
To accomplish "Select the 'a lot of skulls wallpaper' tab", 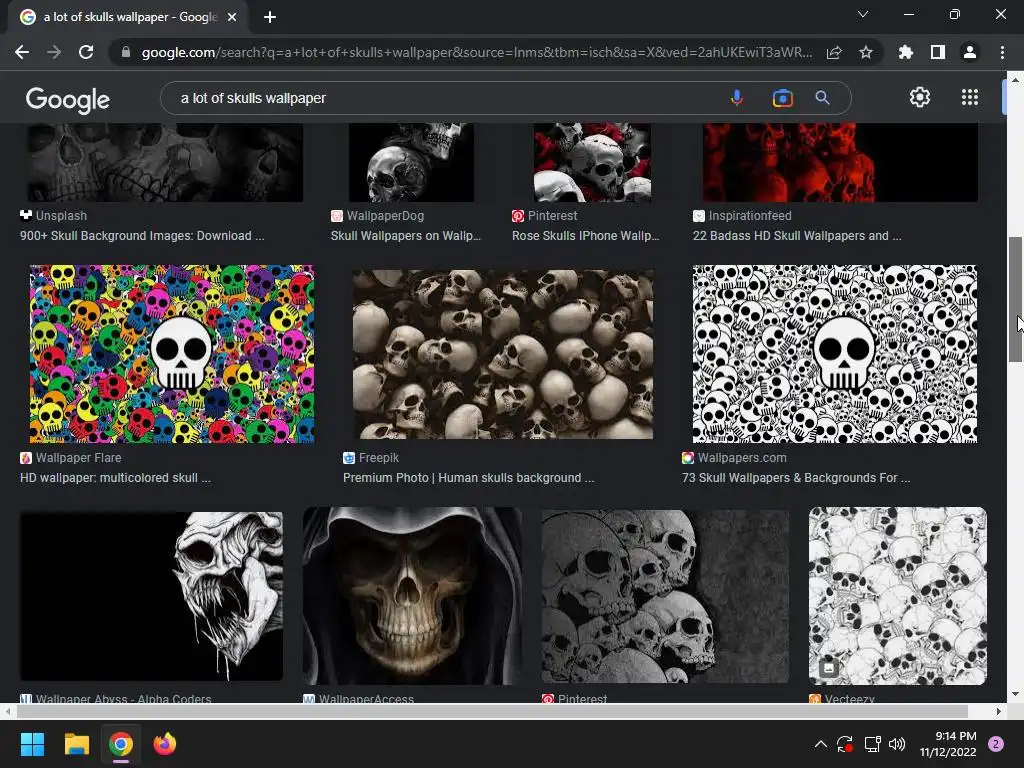I will [x=128, y=17].
